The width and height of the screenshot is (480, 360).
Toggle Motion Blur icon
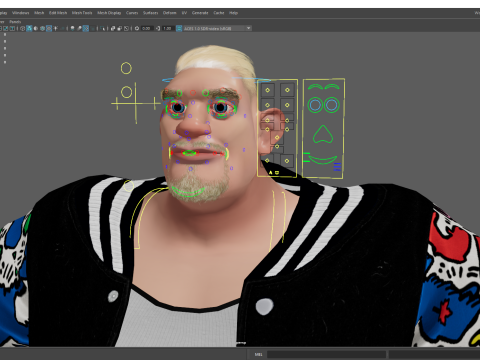coord(79,28)
